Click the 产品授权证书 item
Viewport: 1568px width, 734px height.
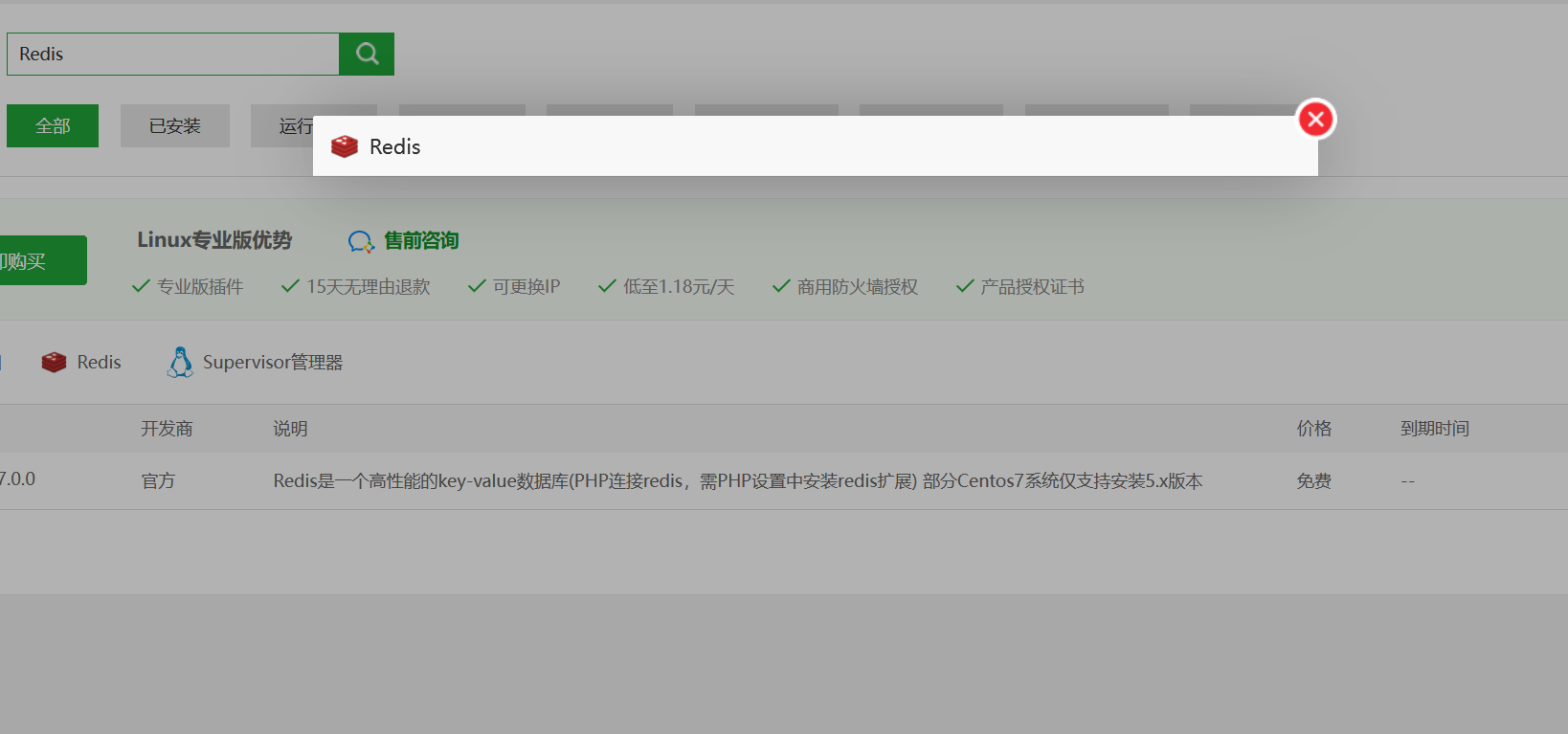(x=1020, y=286)
